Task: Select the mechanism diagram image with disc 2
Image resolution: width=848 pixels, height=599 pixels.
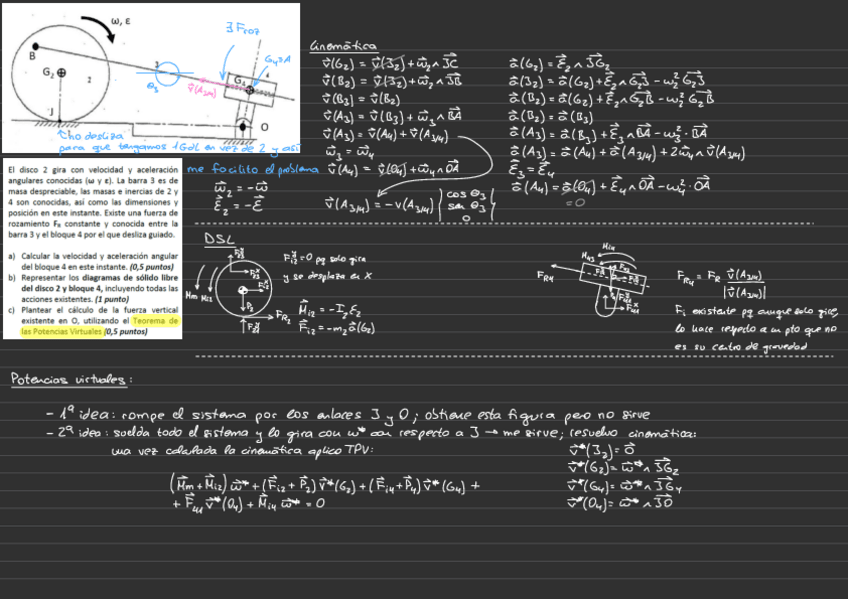Action: [151, 78]
